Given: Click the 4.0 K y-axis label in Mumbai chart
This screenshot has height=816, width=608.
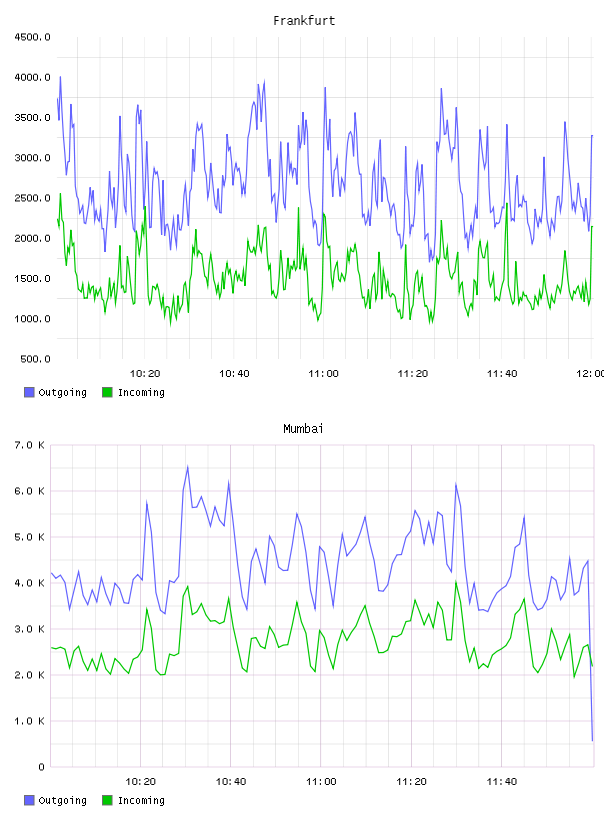Looking at the screenshot, I should 29,583.
